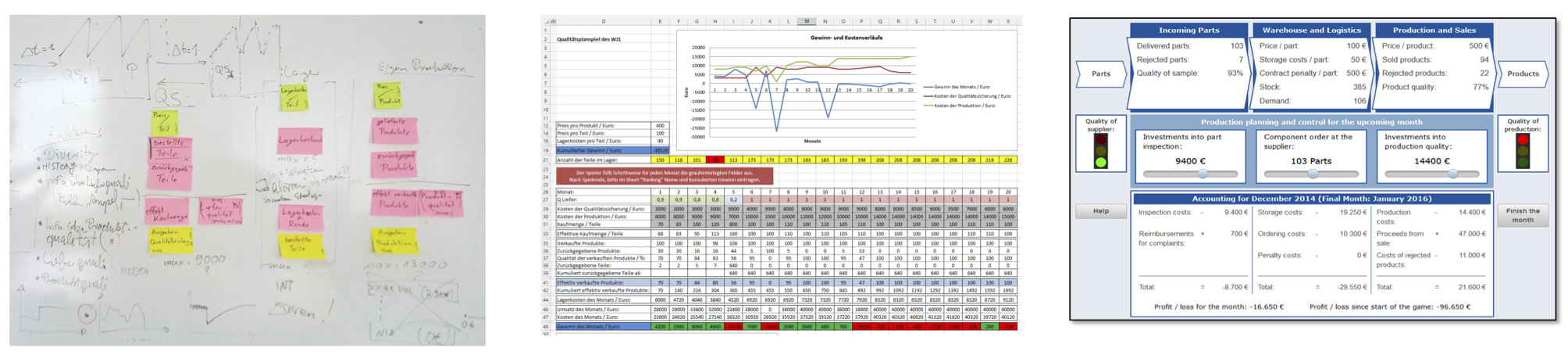Viewport: 1568px width, 355px height.
Task: Select the Incoming Parts panel header
Action: (x=1188, y=30)
